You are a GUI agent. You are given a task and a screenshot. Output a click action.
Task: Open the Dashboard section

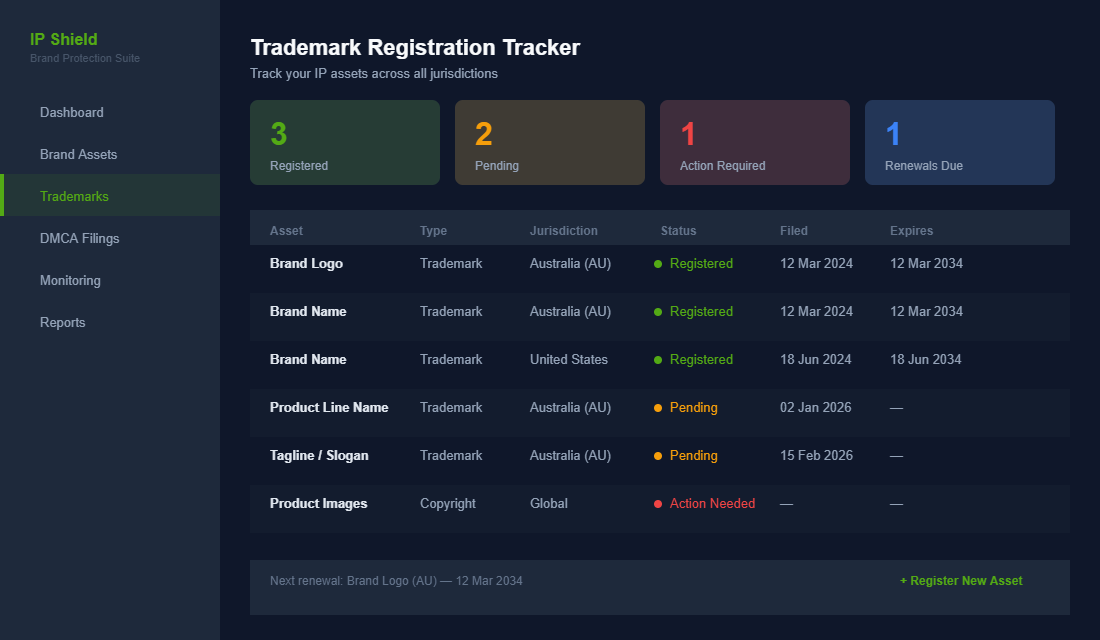click(71, 112)
